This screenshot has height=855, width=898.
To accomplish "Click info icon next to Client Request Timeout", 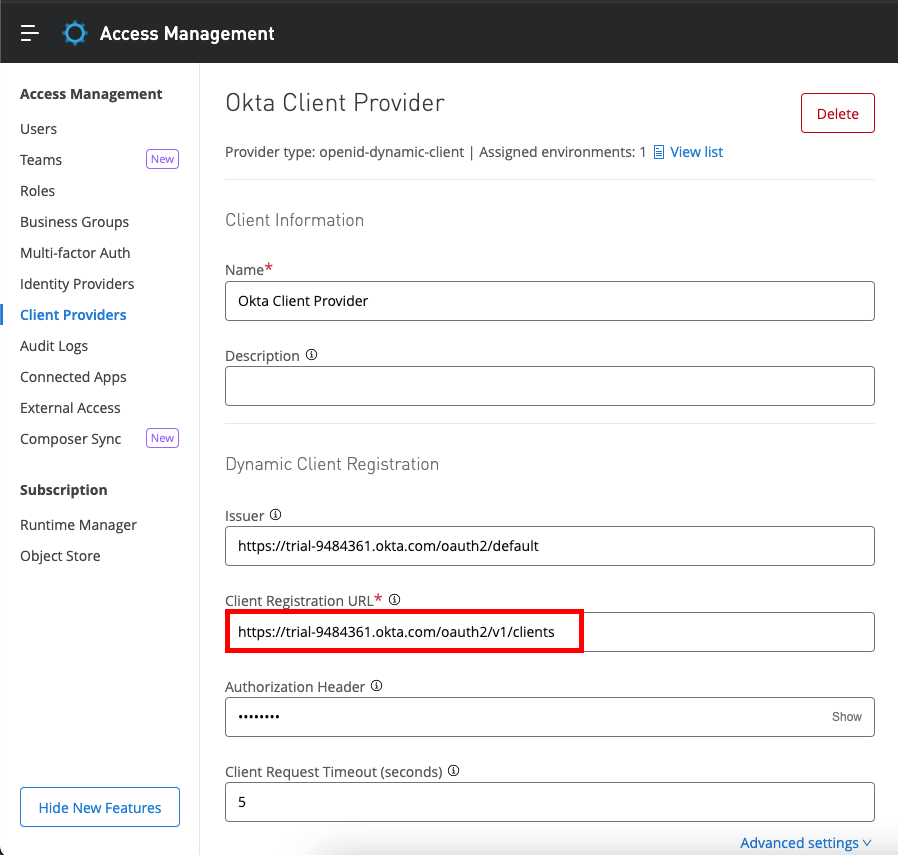I will [454, 771].
